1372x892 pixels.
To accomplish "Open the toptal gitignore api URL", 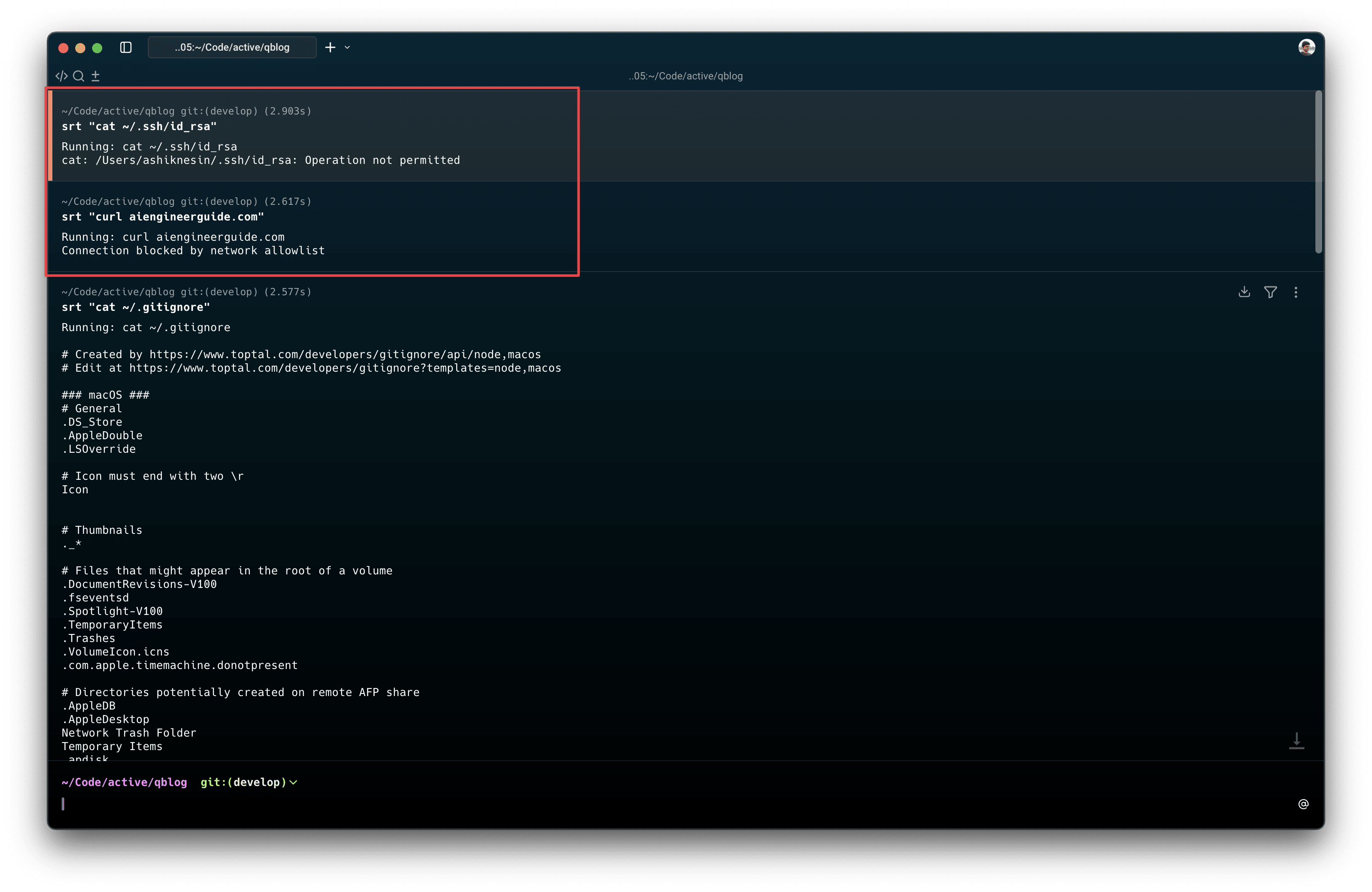I will click(x=345, y=354).
